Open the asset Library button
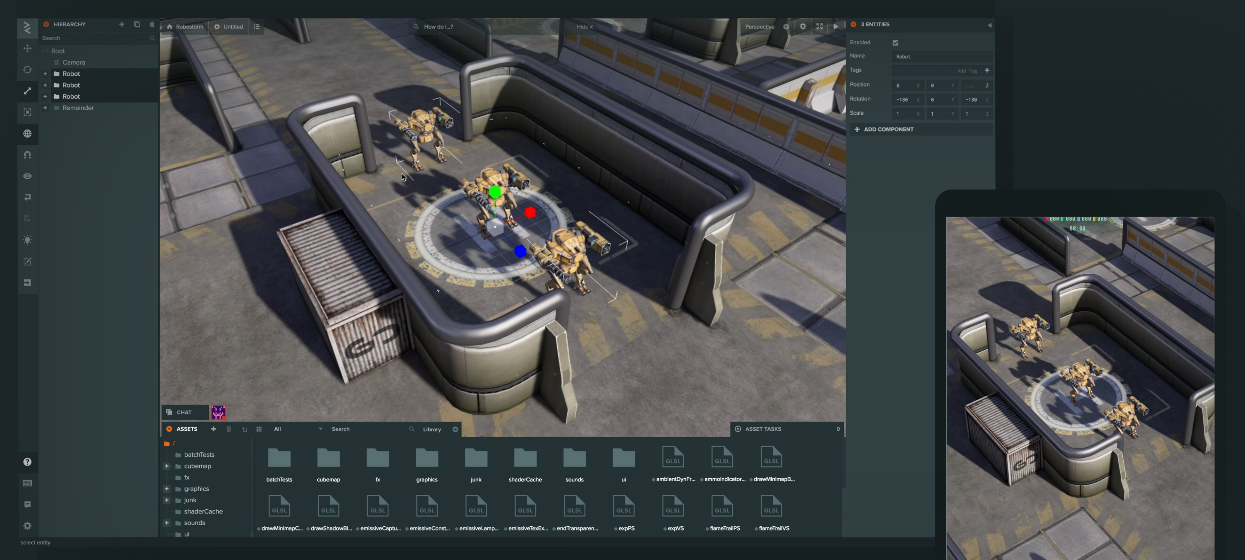This screenshot has width=1245, height=560. point(431,429)
